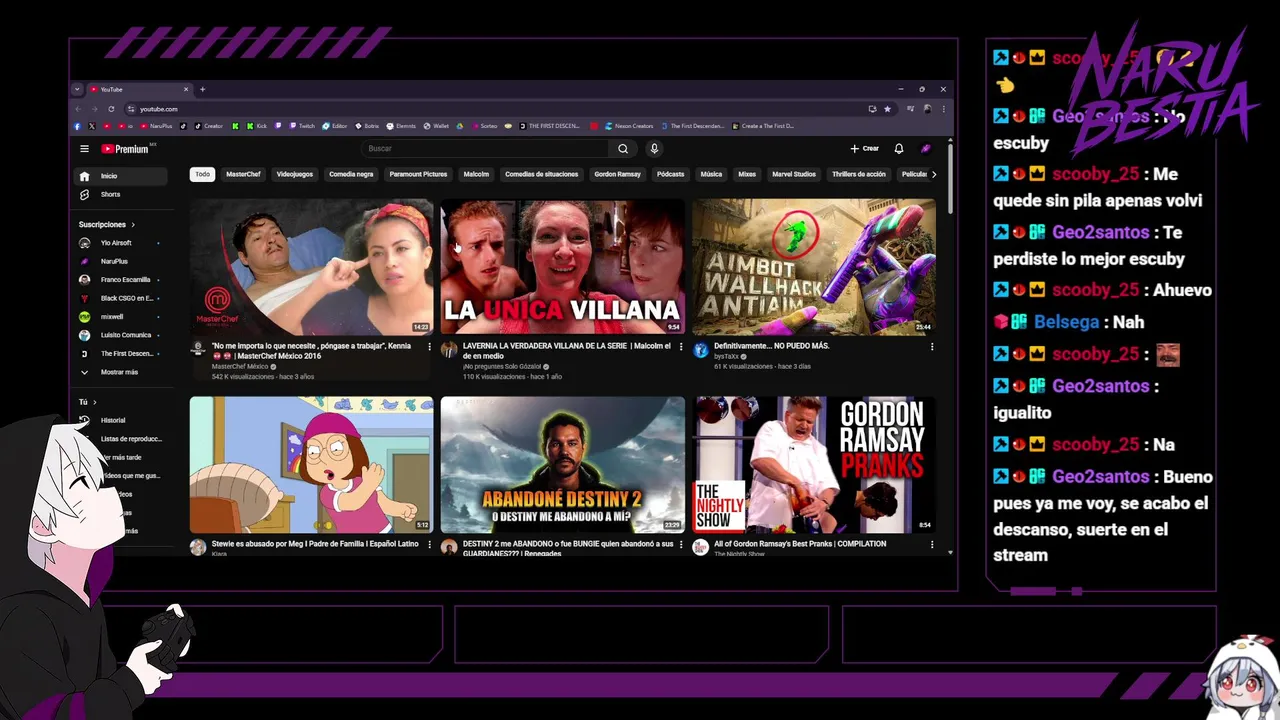Bookmark the page with the star icon
The width and height of the screenshot is (1280, 720).
click(x=887, y=109)
